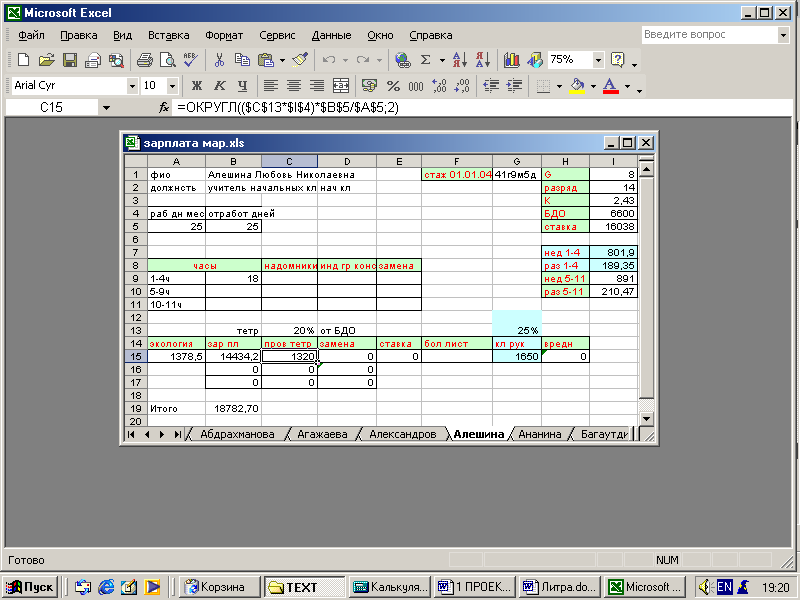Image resolution: width=800 pixels, height=600 pixels.
Task: Expand the 75% zoom dropdown
Action: 598,60
